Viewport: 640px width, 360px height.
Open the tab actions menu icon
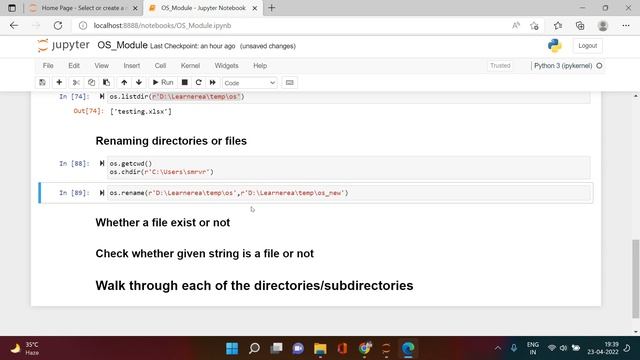tap(12, 8)
